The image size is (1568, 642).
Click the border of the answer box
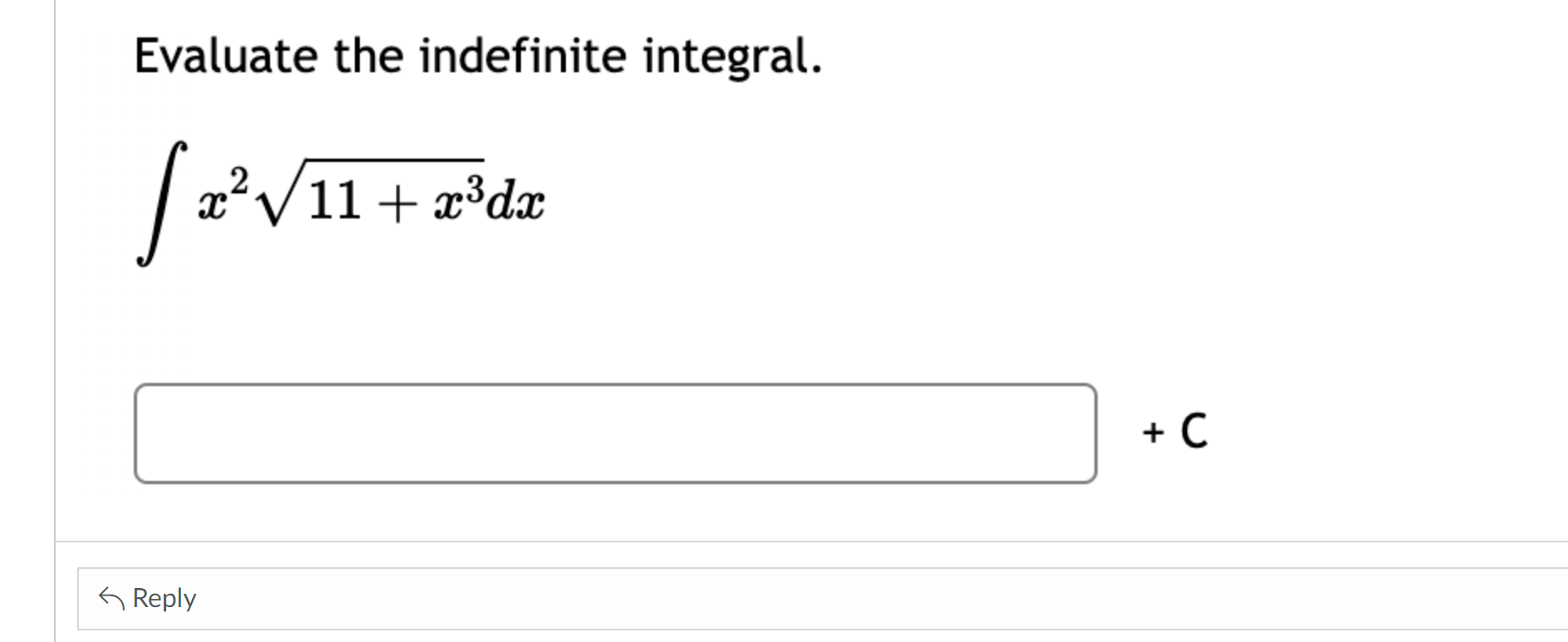[615, 385]
